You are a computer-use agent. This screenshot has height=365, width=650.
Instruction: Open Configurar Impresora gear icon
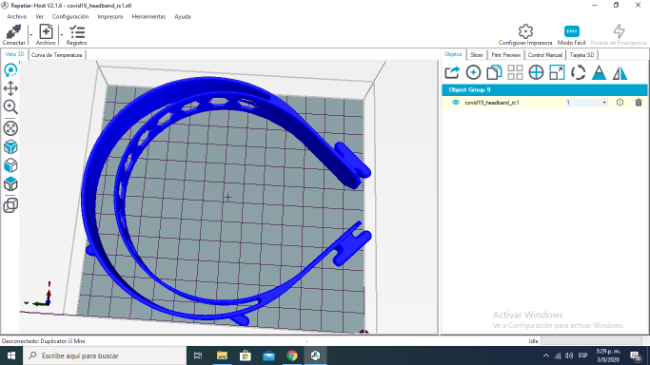(525, 32)
